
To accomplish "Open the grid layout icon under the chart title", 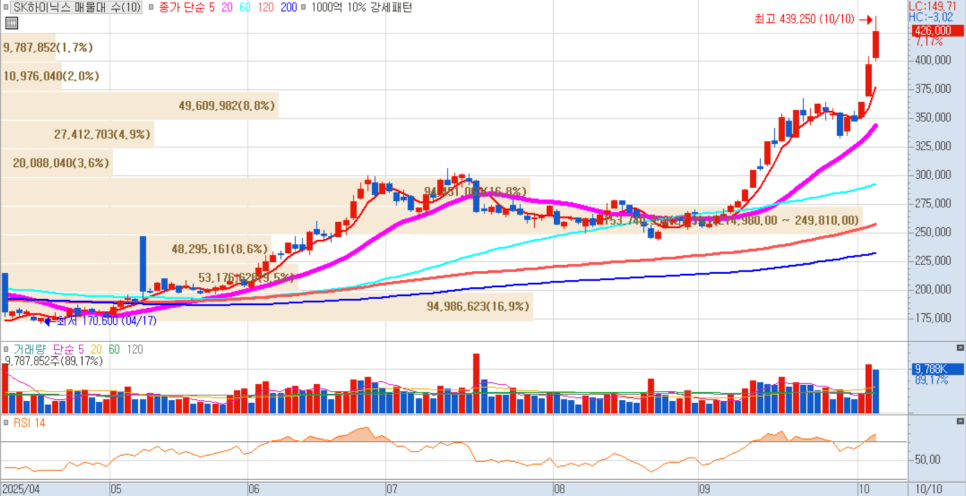I will click(x=11, y=23).
